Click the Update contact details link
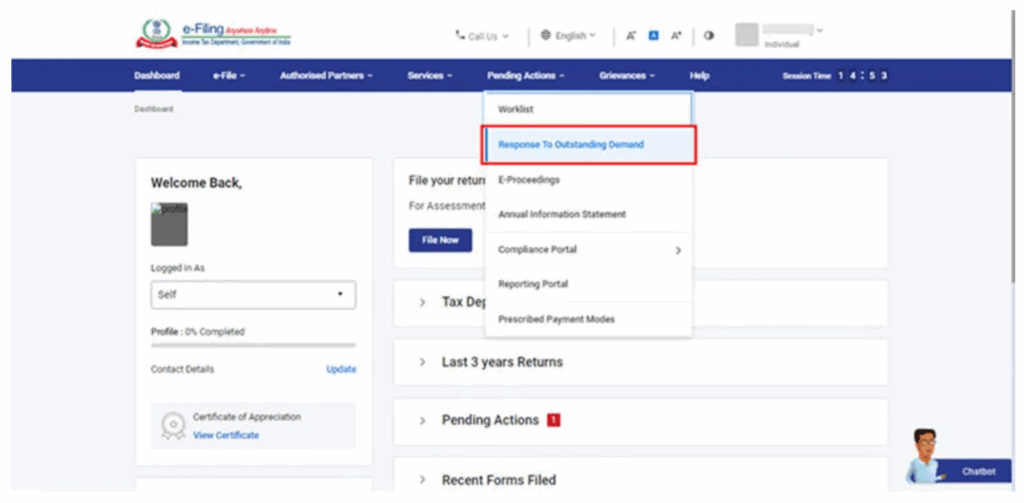Viewport: 1024px width, 503px height. [x=341, y=369]
